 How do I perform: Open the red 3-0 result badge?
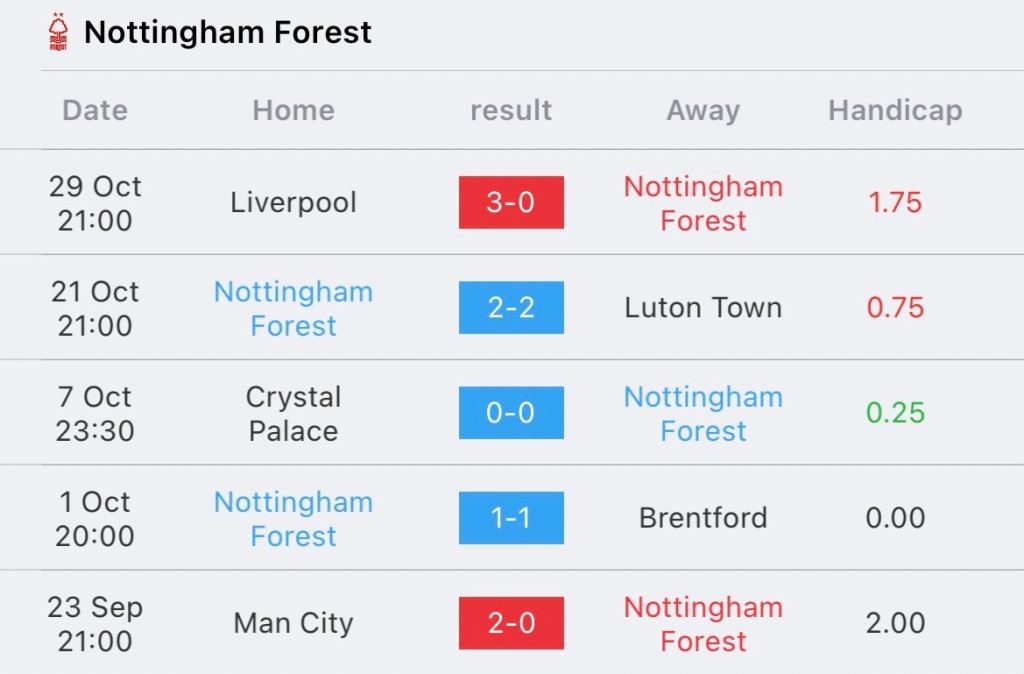pos(511,203)
